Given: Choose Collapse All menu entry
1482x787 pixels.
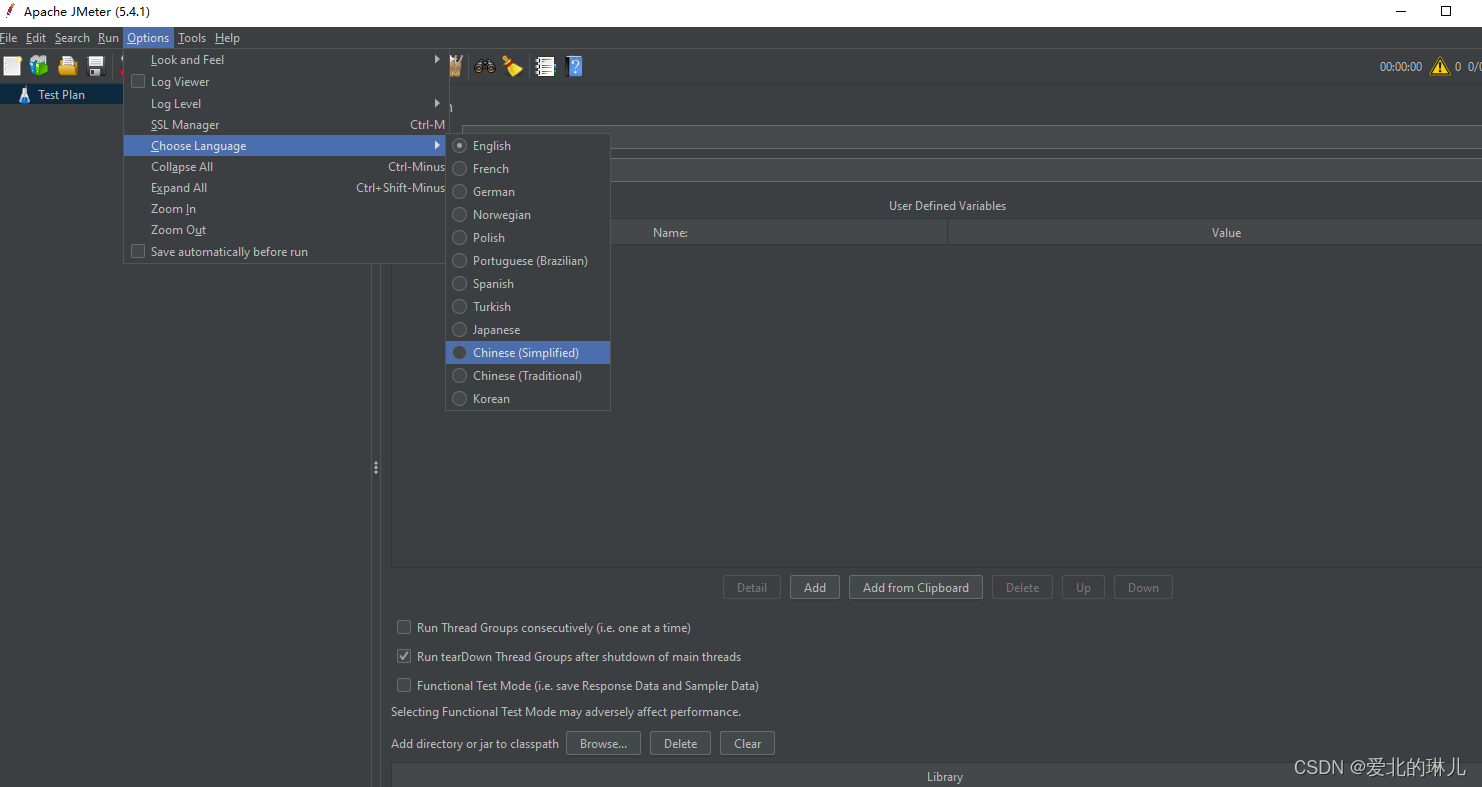Looking at the screenshot, I should [x=286, y=167].
